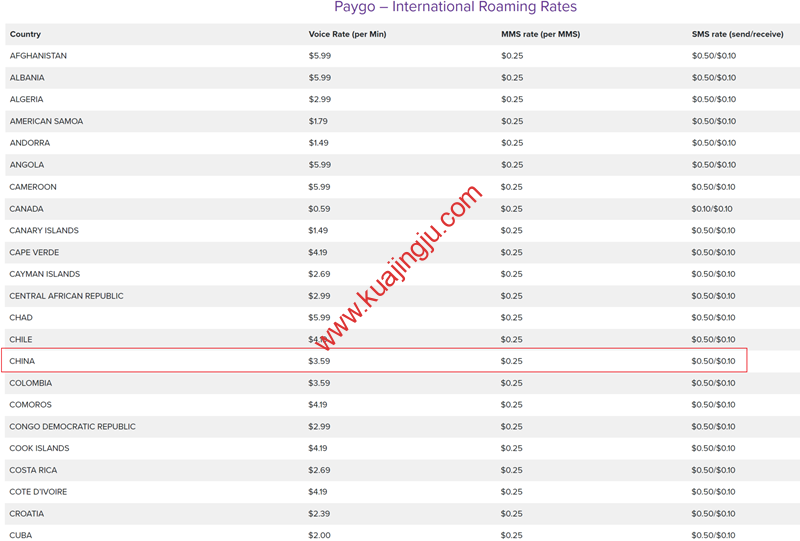Click the MMS rate in Costa Rica row
Image resolution: width=800 pixels, height=541 pixels.
[x=512, y=470]
